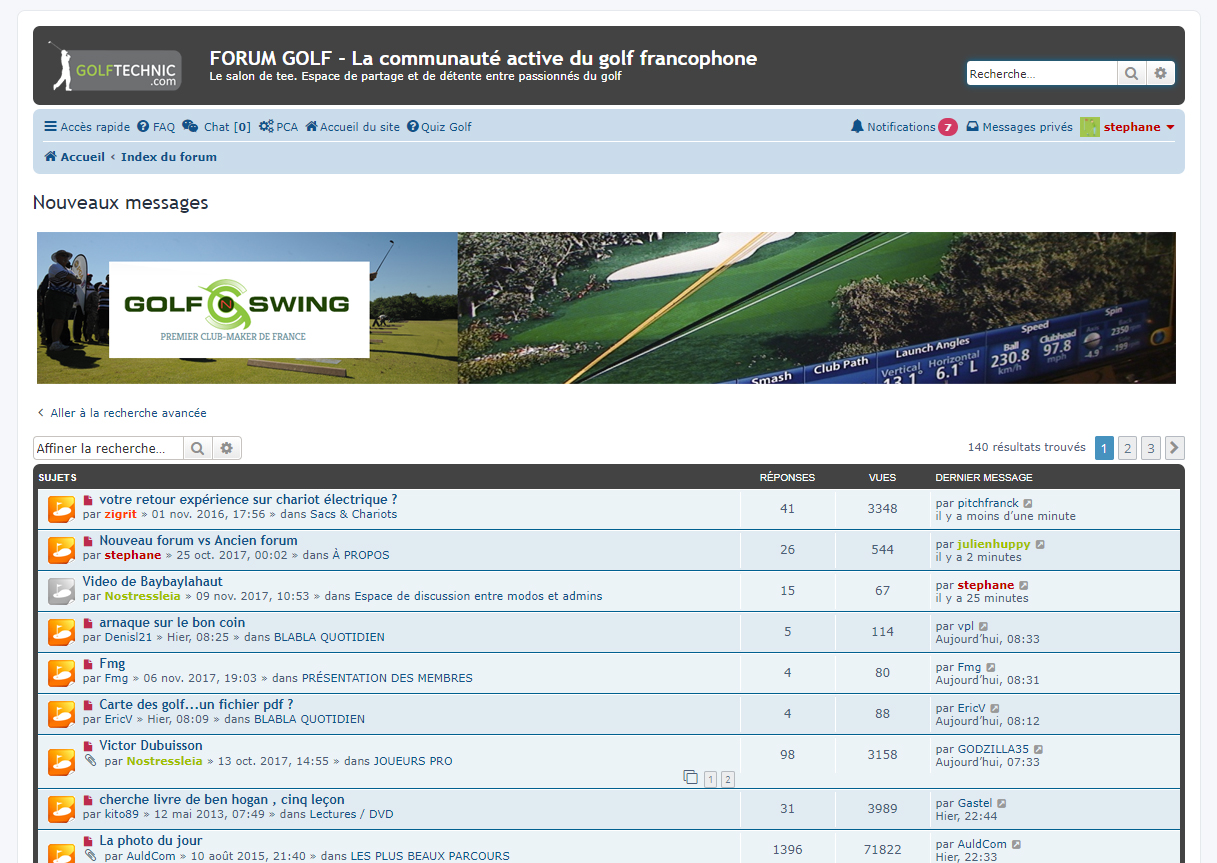
Task: Click the Index du forum breadcrumb
Action: [x=169, y=157]
